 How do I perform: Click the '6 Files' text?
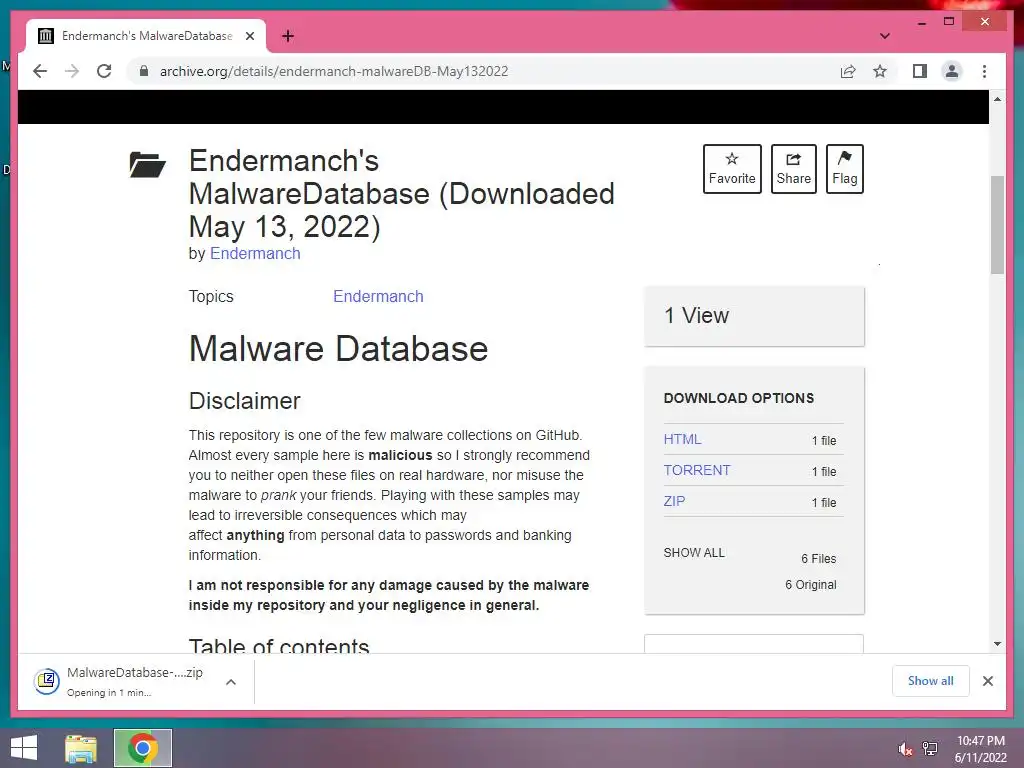(x=818, y=558)
